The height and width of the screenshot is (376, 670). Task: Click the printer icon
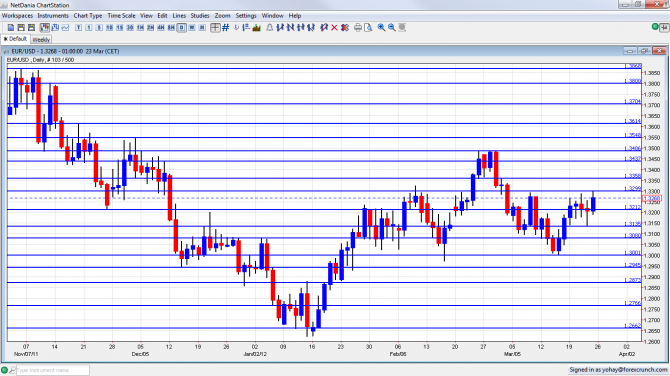pos(358,27)
